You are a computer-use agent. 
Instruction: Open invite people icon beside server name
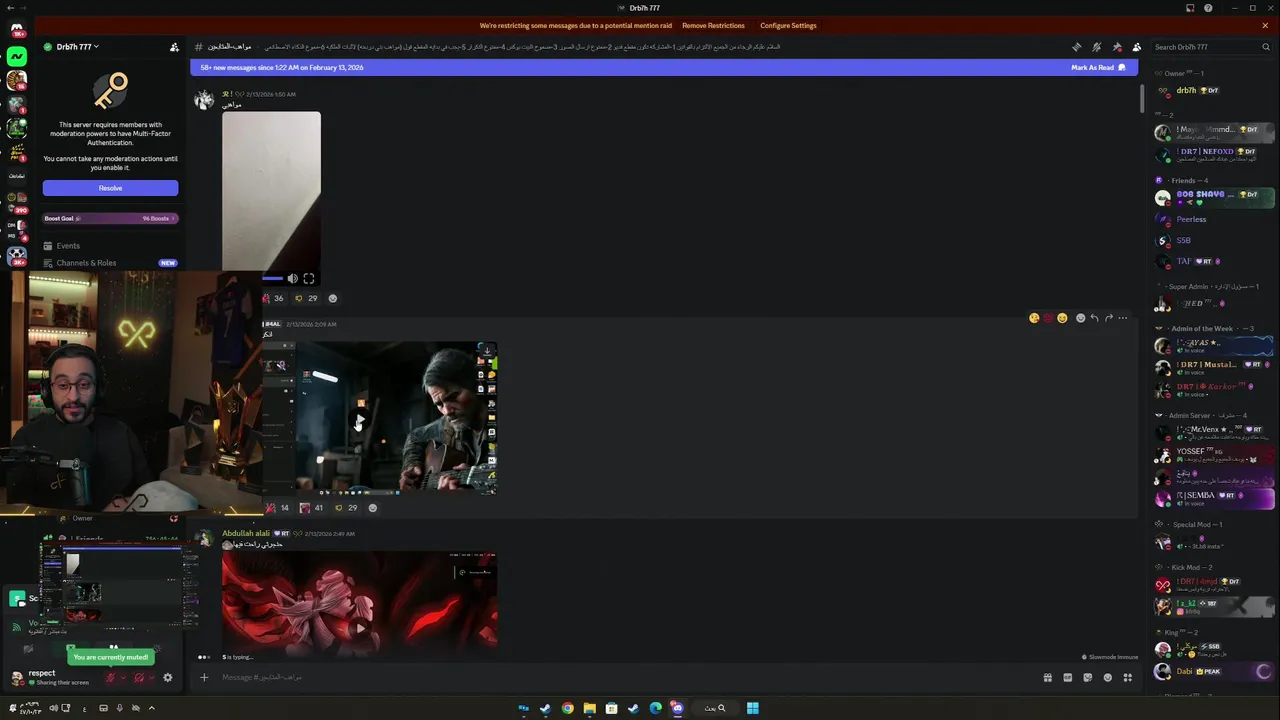click(x=174, y=47)
